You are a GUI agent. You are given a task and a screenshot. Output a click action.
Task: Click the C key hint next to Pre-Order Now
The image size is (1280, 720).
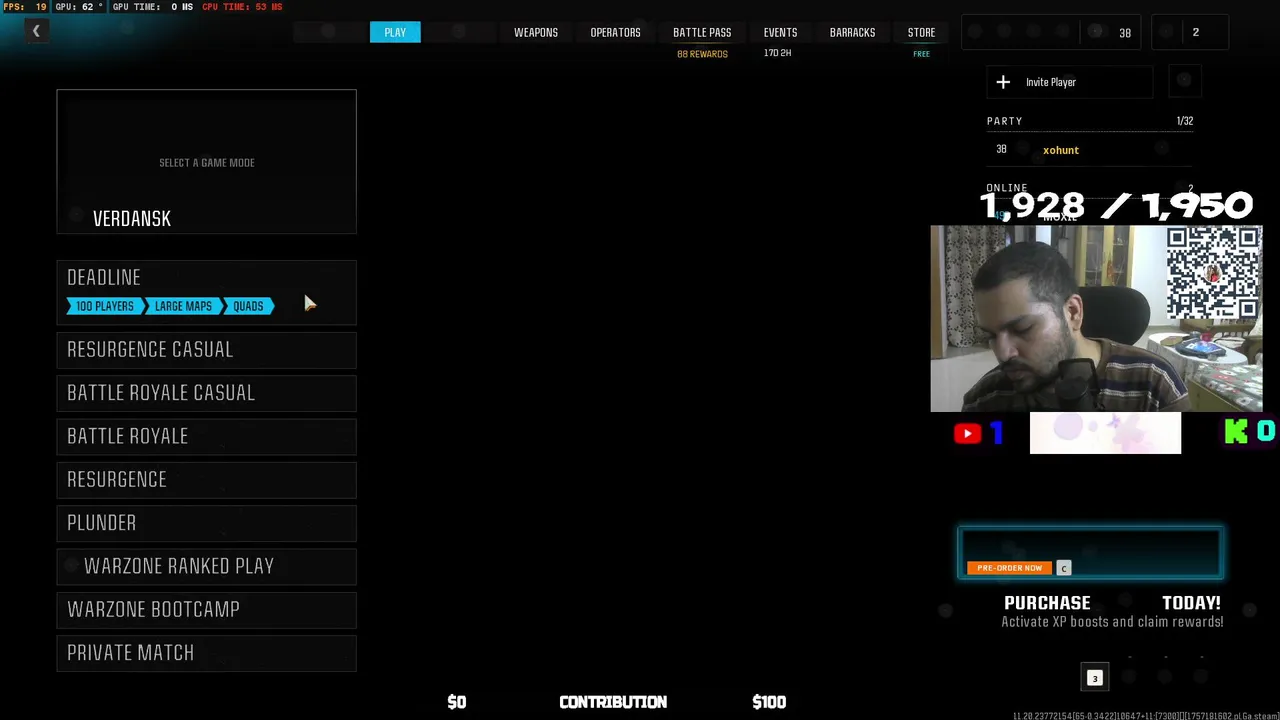click(1064, 568)
